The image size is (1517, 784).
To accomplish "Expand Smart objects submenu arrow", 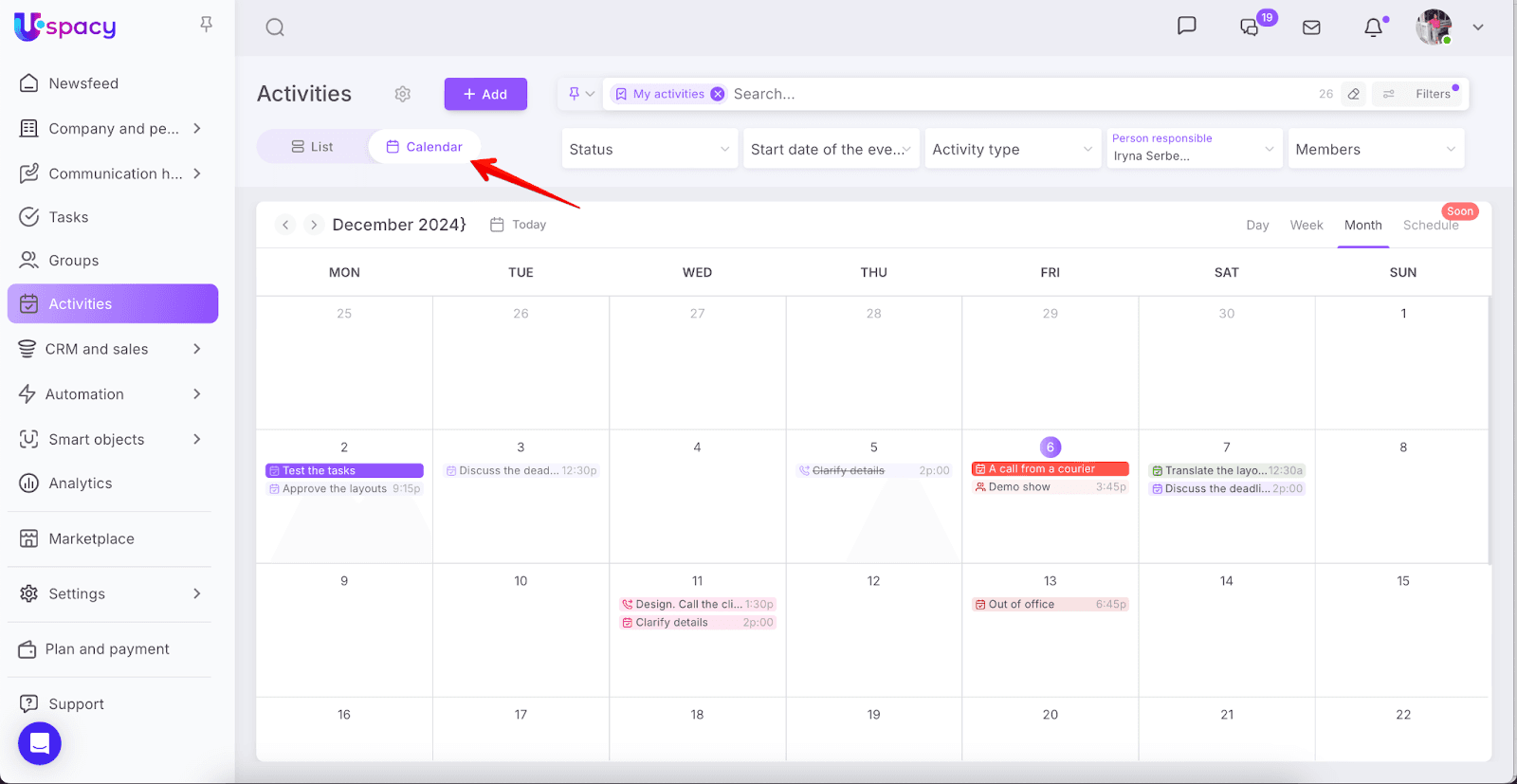I will pyautogui.click(x=197, y=439).
